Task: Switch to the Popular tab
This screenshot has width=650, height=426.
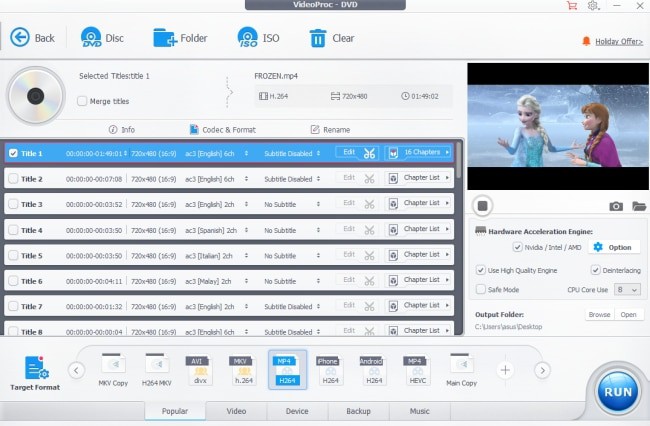Action: (x=175, y=411)
